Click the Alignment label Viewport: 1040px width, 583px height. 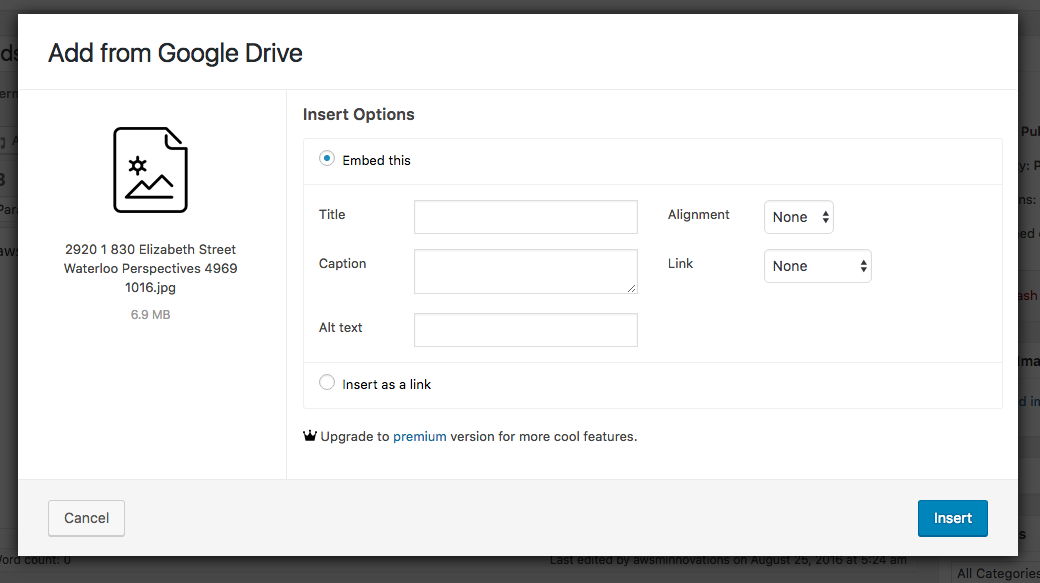[x=698, y=214]
